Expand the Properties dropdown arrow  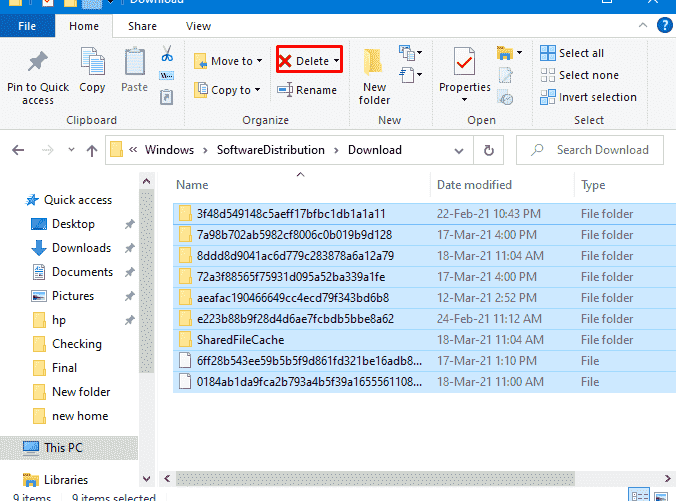tap(464, 100)
